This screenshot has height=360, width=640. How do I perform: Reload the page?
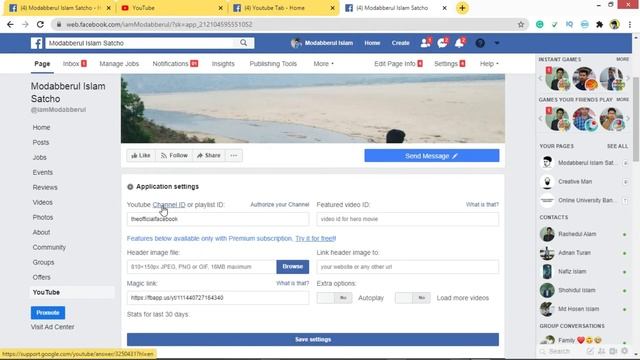coord(40,24)
